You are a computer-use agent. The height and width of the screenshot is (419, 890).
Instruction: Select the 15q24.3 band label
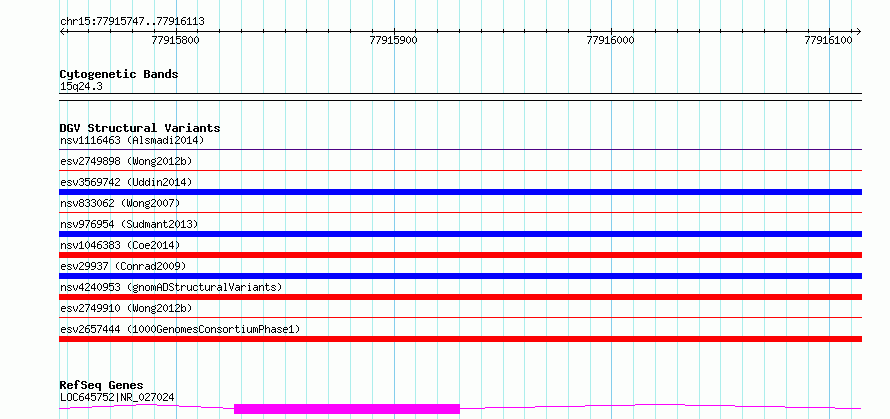81,87
